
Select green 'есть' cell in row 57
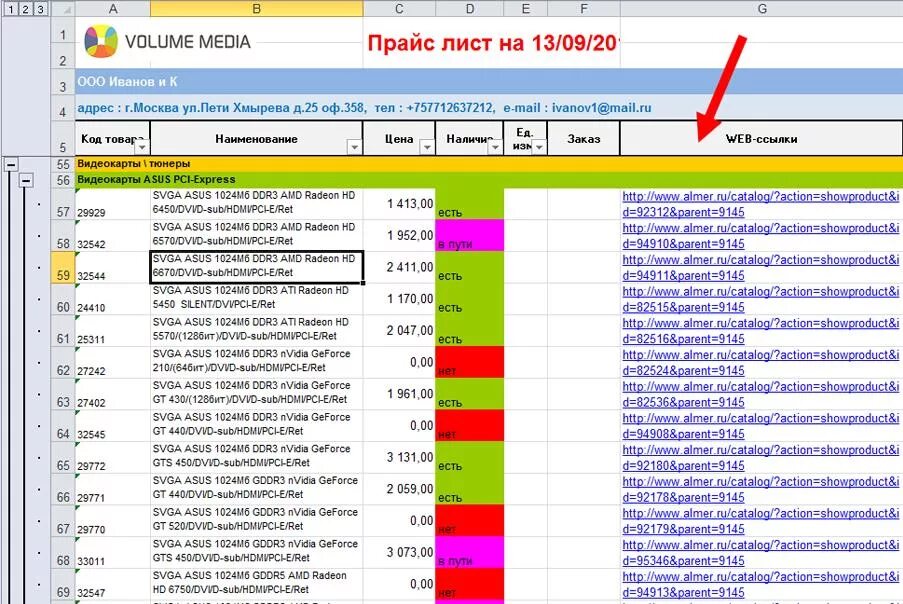470,204
